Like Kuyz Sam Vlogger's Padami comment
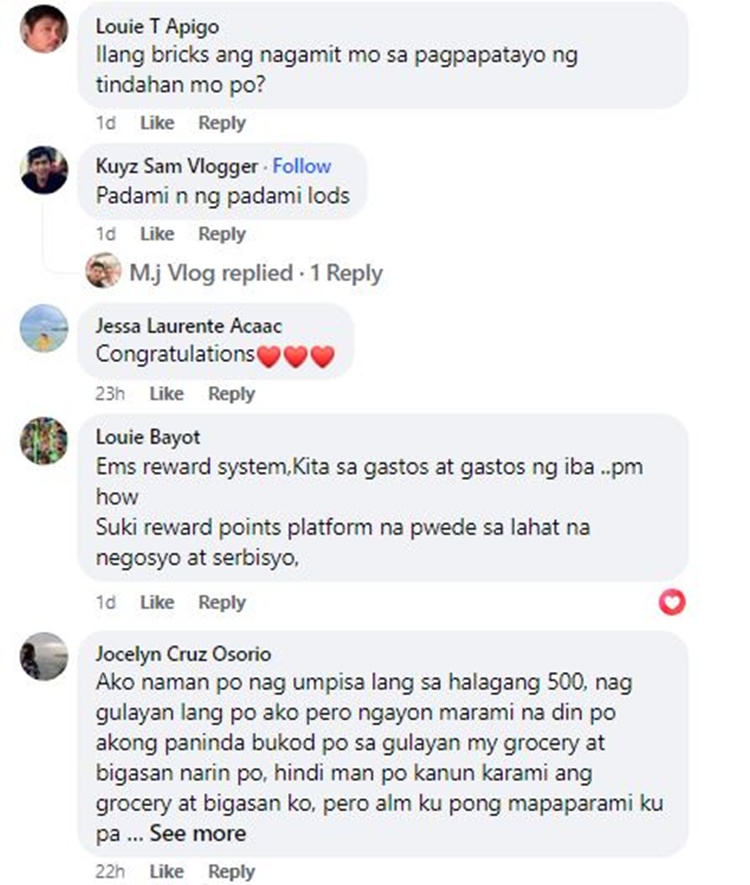Screen dimensions: 750x885 click(x=157, y=234)
